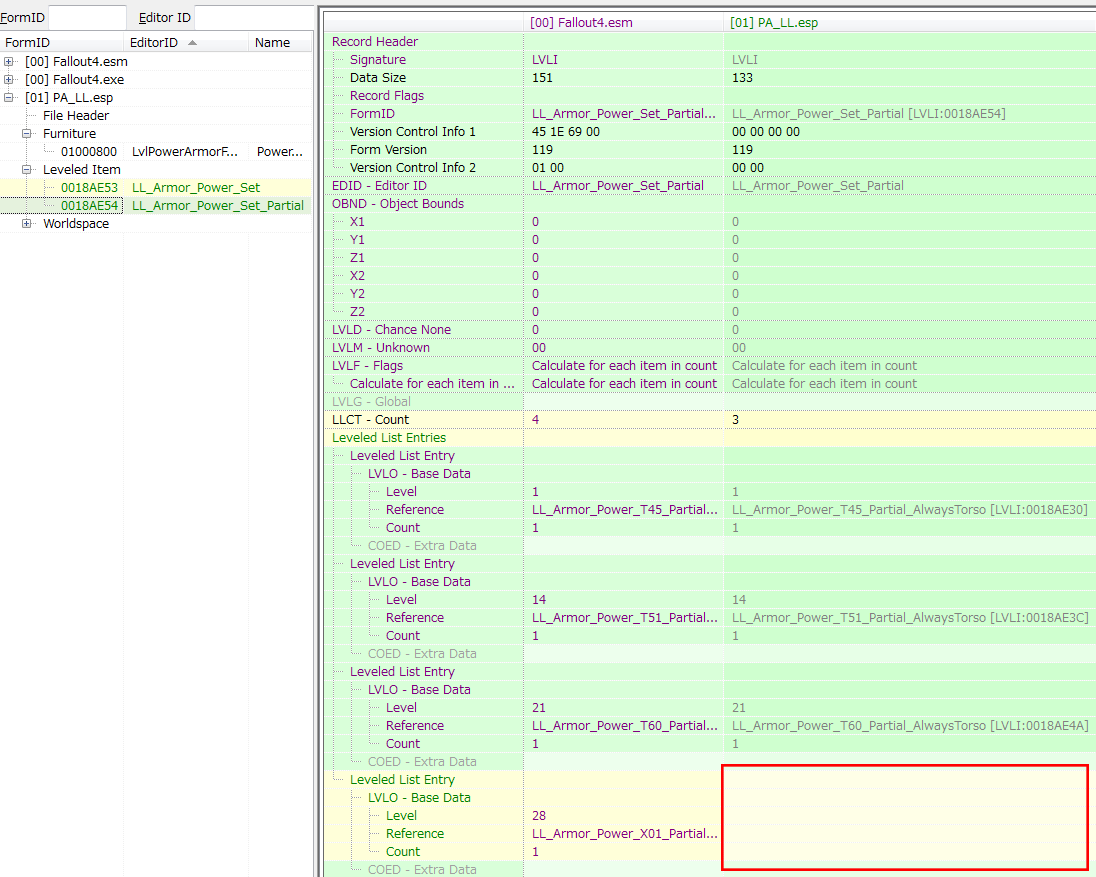
Task: Sort by the Name column header
Action: 280,43
